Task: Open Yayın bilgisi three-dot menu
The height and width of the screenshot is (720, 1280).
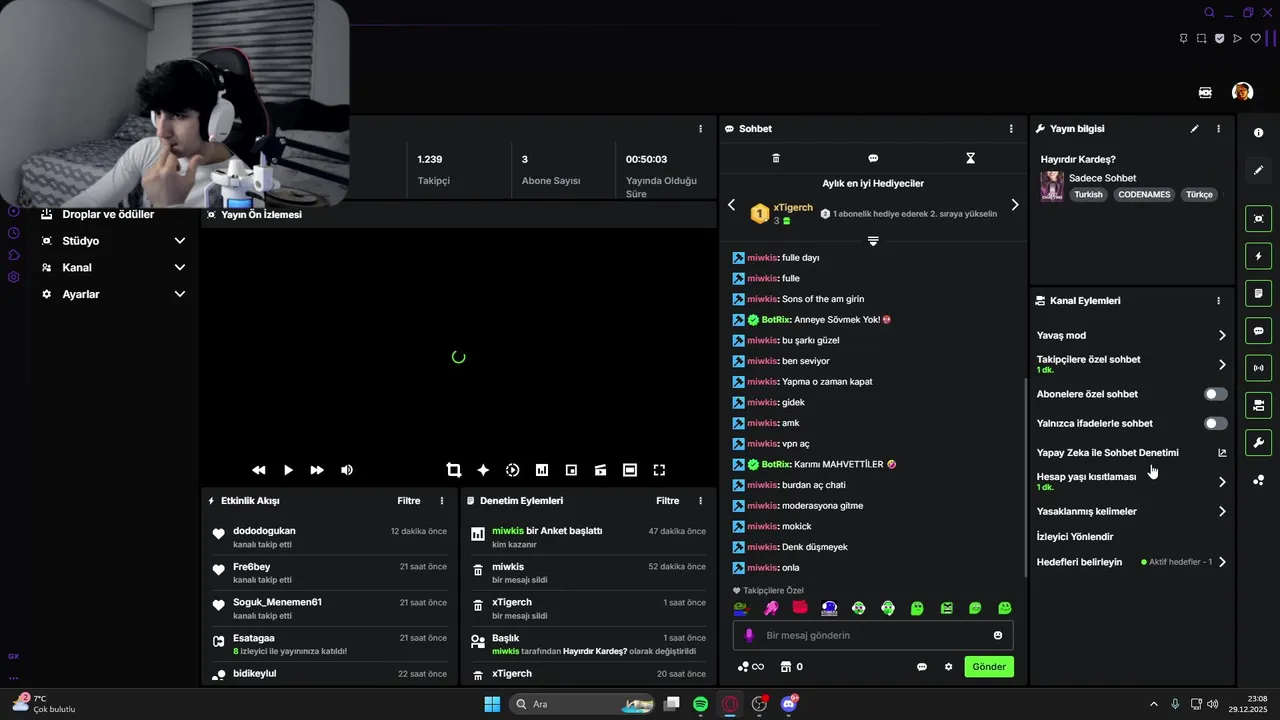Action: (1218, 129)
